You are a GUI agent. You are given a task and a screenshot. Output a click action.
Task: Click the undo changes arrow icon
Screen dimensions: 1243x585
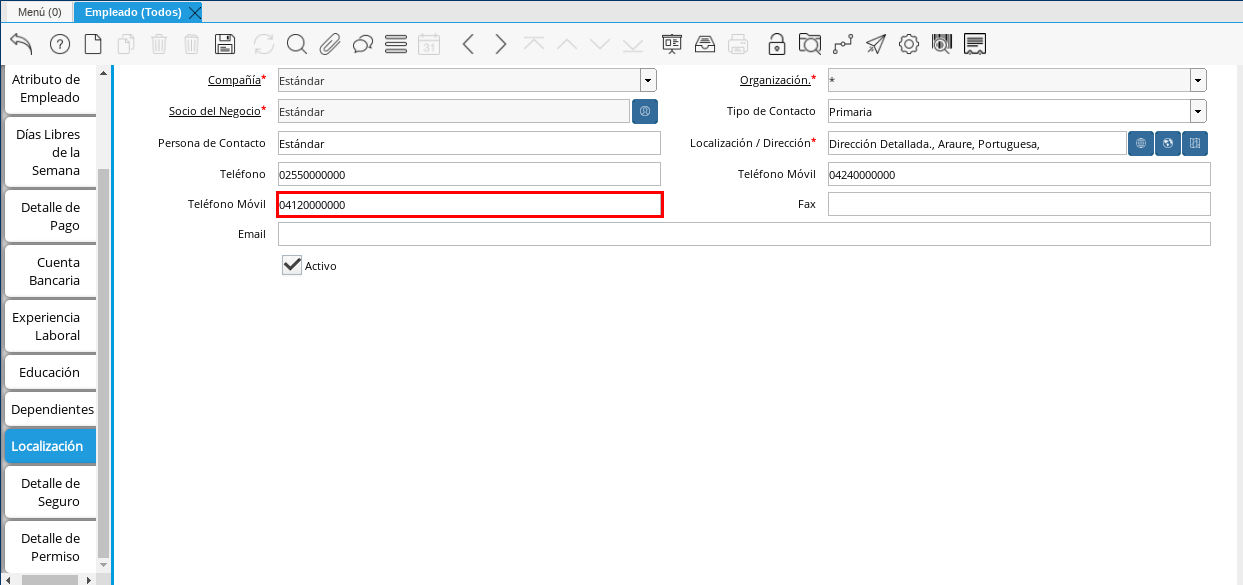21,44
